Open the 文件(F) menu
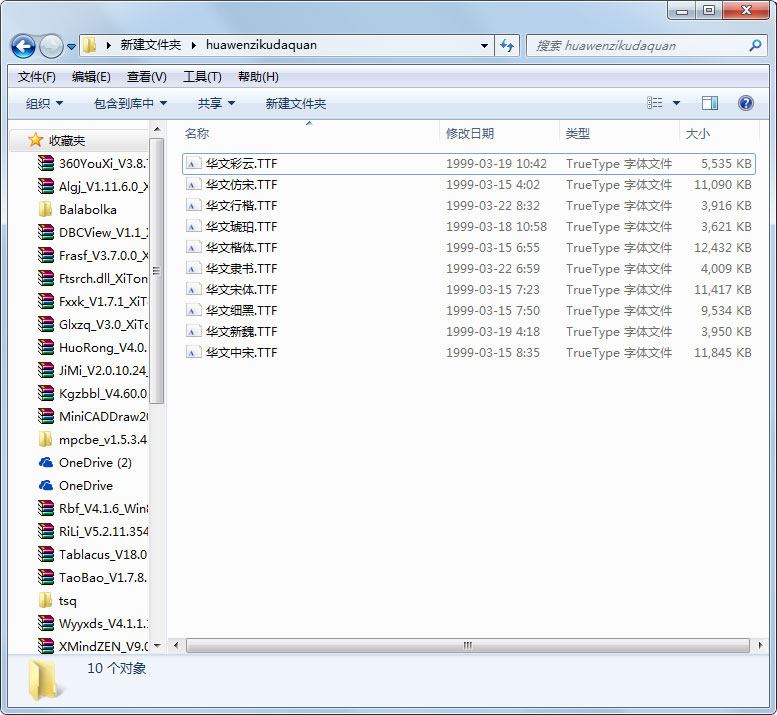This screenshot has height=715, width=777. (36, 77)
